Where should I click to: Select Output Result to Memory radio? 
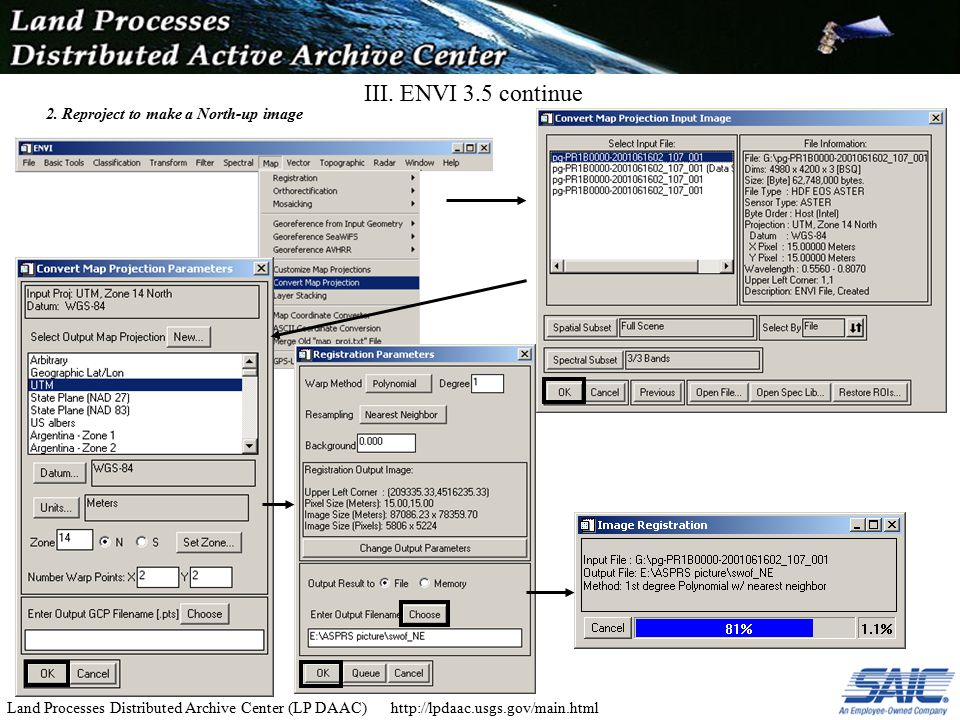424,583
